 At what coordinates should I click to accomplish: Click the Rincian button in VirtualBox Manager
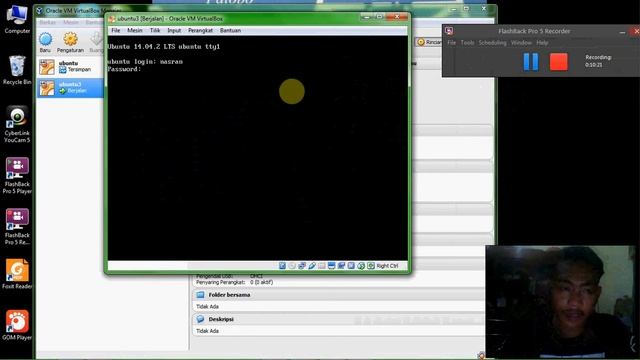pyautogui.click(x=429, y=42)
